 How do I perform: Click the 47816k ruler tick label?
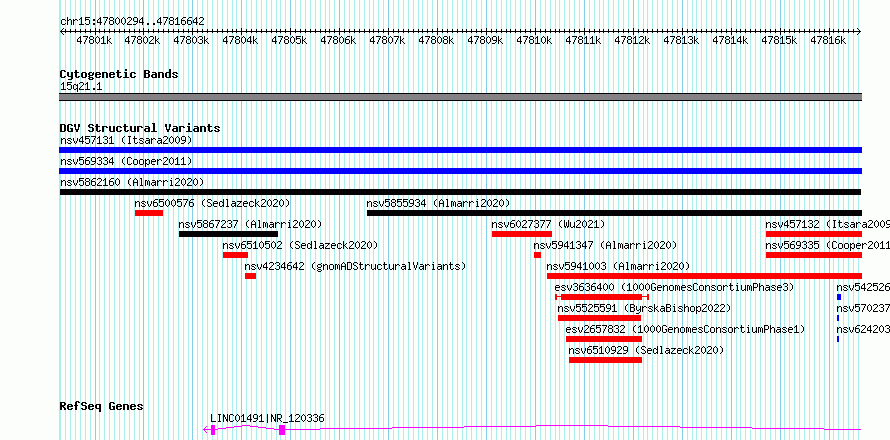(828, 40)
